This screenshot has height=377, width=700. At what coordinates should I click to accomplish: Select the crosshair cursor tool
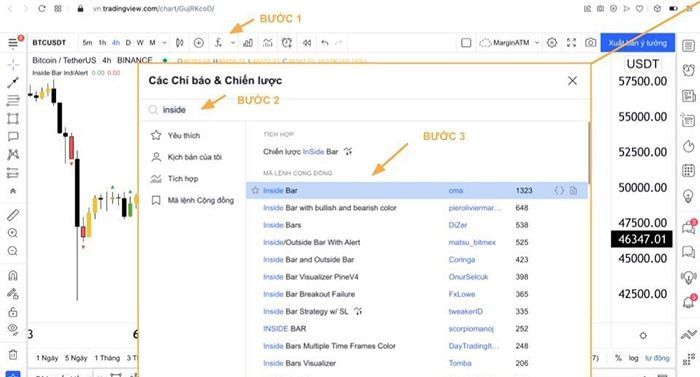click(13, 65)
